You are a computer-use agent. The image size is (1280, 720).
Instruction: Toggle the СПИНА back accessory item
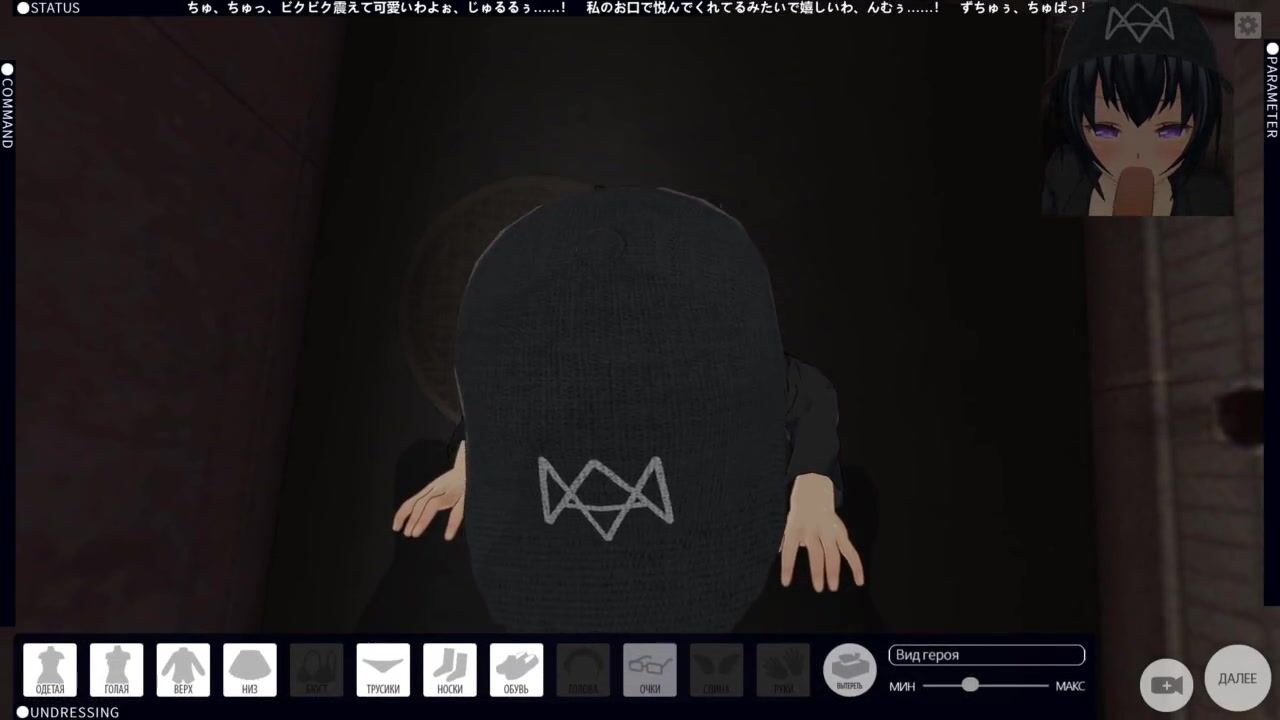pos(716,670)
